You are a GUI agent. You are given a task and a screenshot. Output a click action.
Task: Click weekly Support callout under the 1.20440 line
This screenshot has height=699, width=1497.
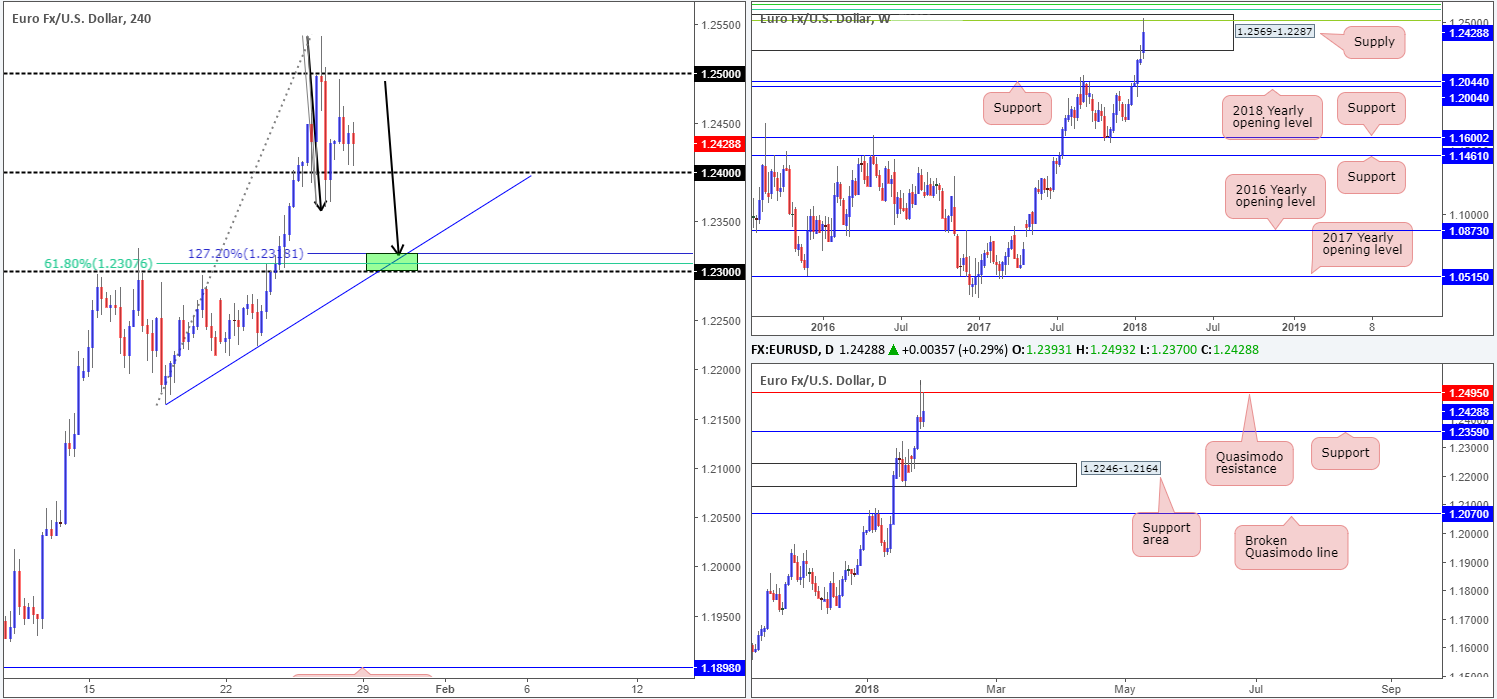[x=1017, y=107]
